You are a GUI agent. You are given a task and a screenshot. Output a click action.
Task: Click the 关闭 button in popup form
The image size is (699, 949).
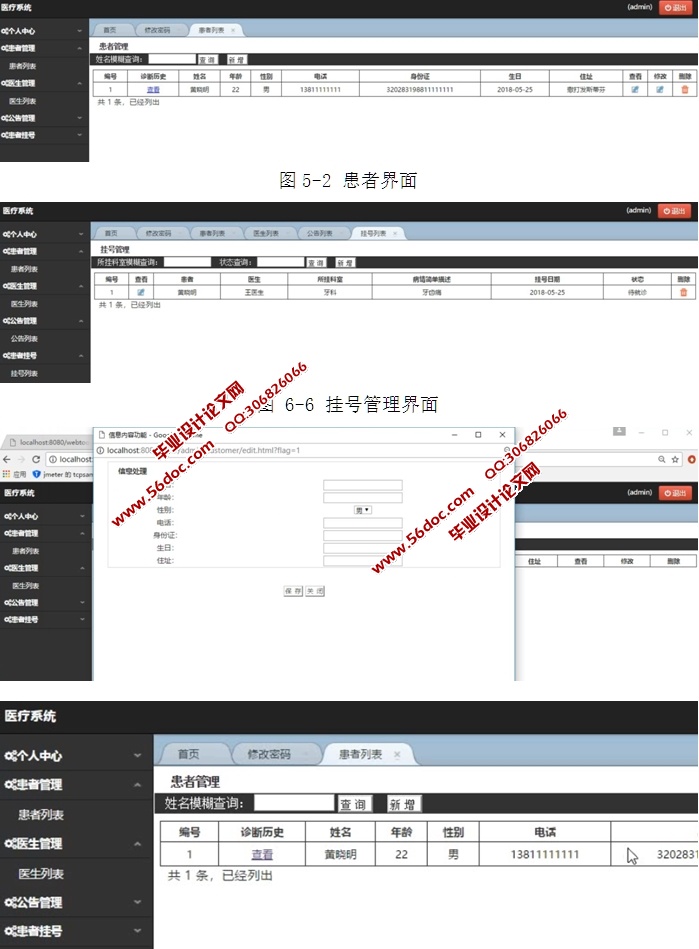coord(314,591)
